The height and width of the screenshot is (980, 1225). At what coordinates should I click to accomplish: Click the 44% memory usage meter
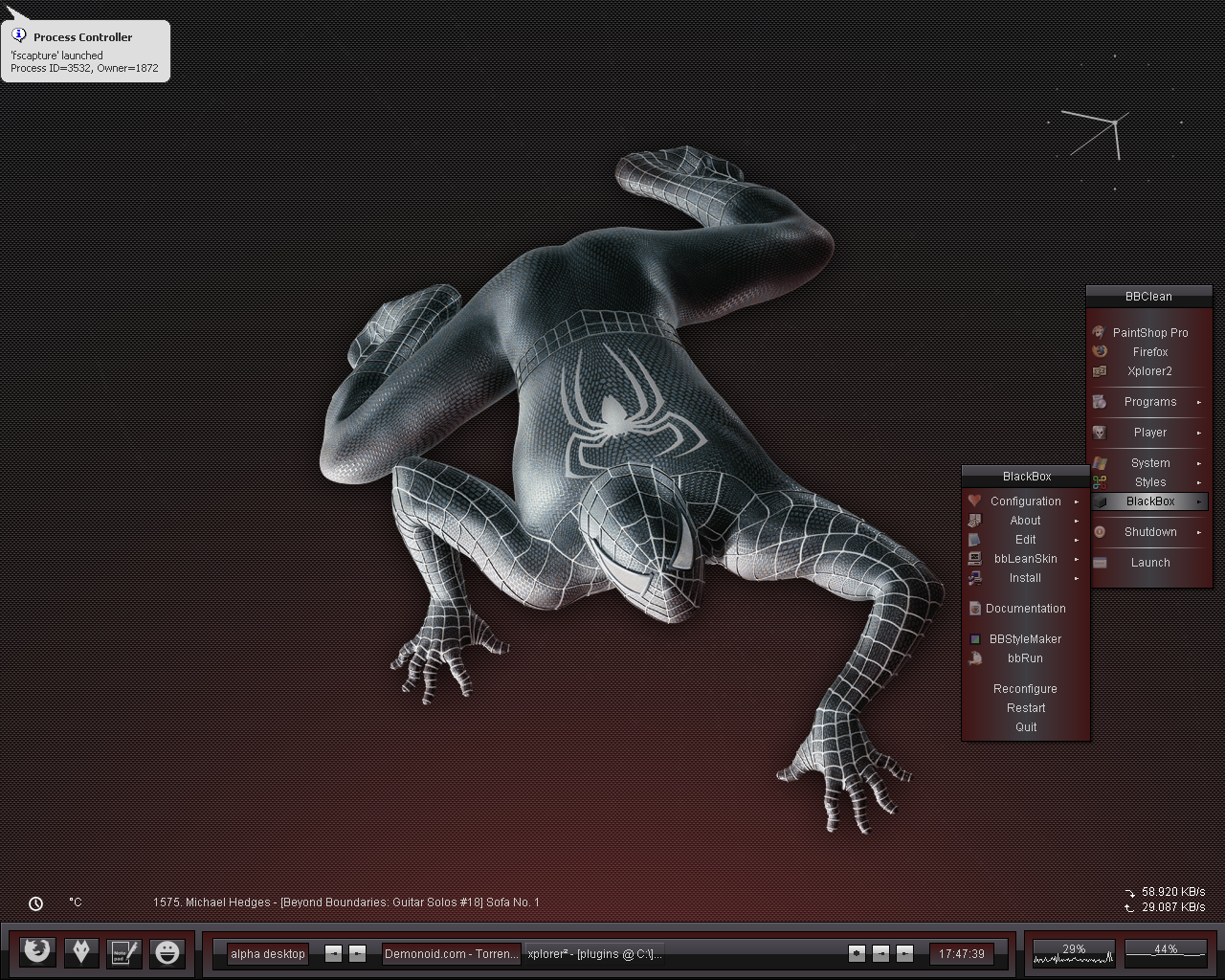coord(1166,952)
